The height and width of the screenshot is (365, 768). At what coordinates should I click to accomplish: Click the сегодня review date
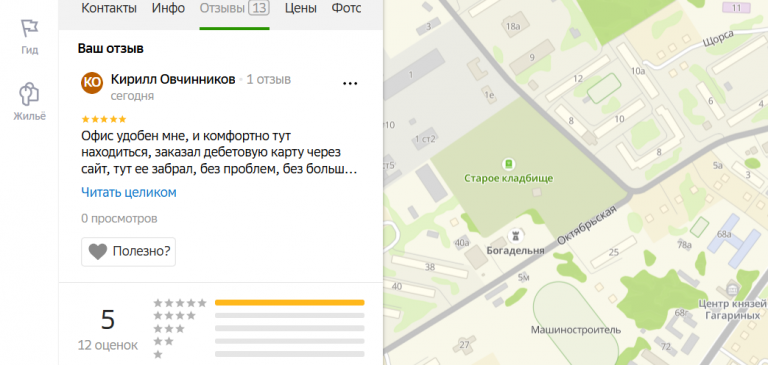132,96
